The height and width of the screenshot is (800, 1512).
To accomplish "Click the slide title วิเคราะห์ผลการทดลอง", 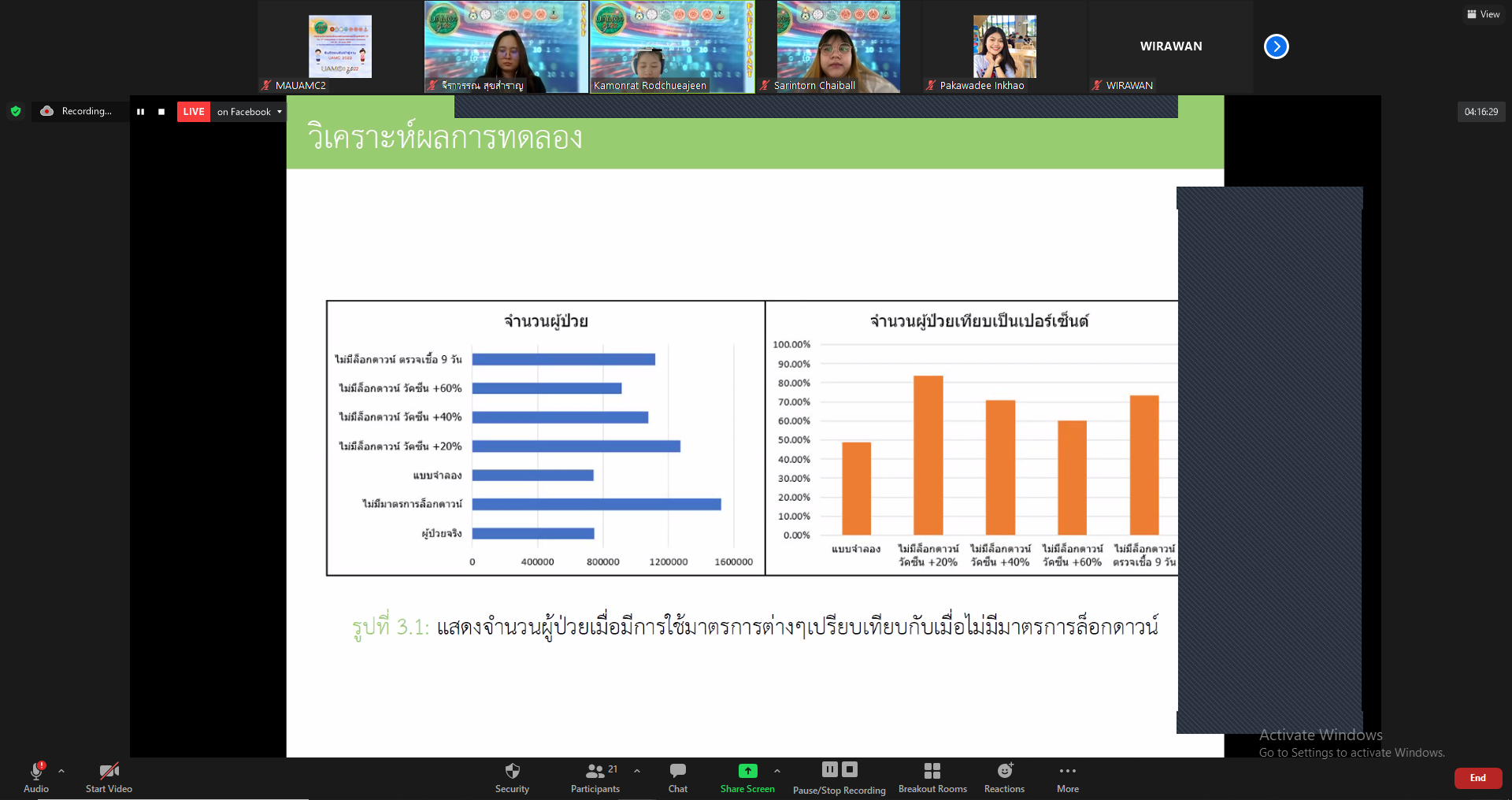I will (444, 137).
